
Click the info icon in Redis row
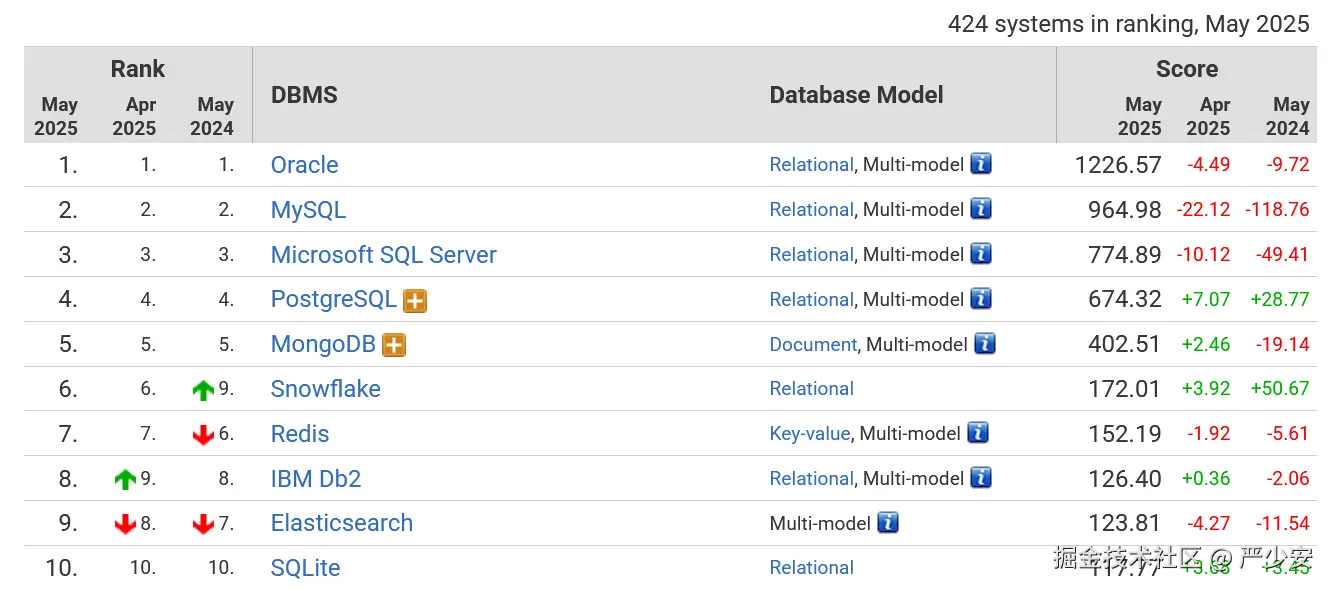coord(977,433)
